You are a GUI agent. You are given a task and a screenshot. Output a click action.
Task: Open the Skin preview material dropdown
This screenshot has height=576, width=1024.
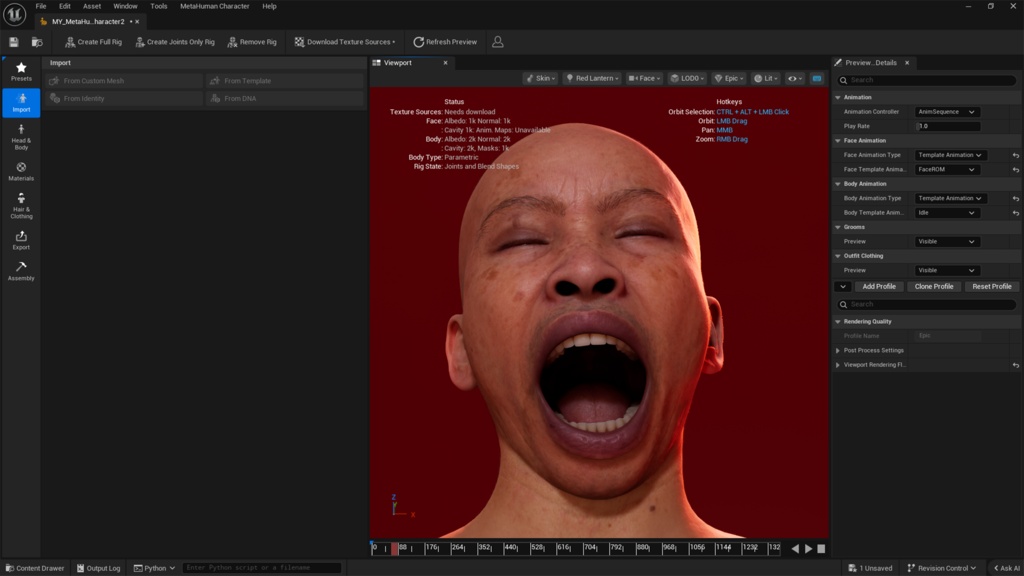(x=541, y=78)
